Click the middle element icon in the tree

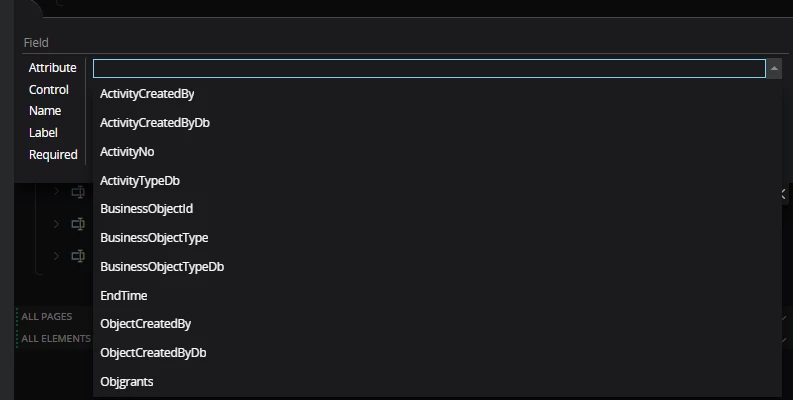tap(78, 224)
